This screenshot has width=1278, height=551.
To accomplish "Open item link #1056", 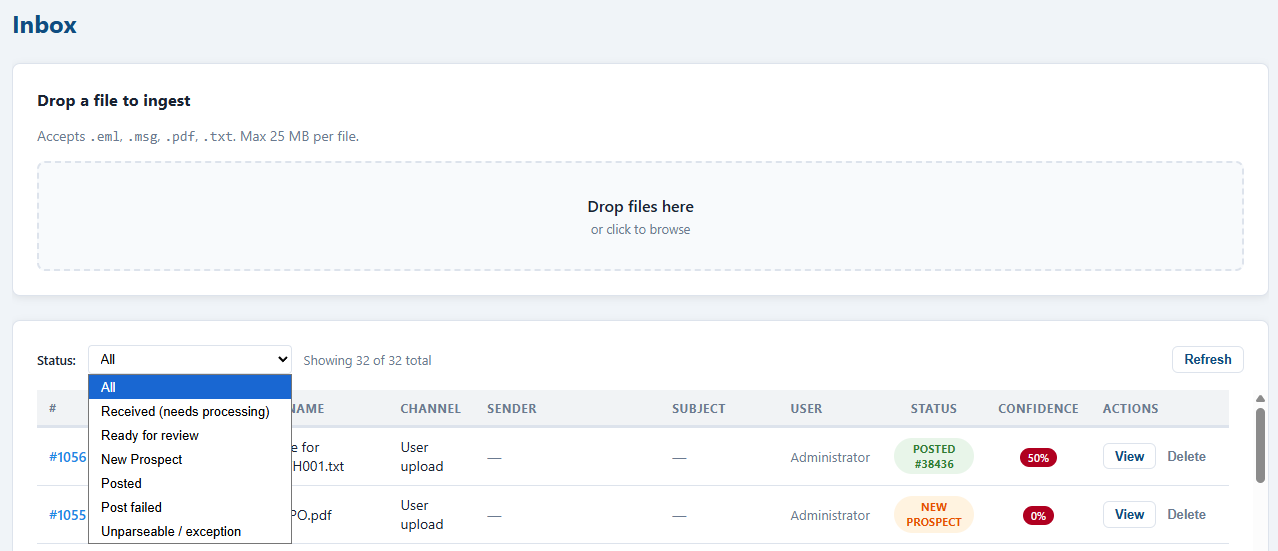I will coord(67,457).
